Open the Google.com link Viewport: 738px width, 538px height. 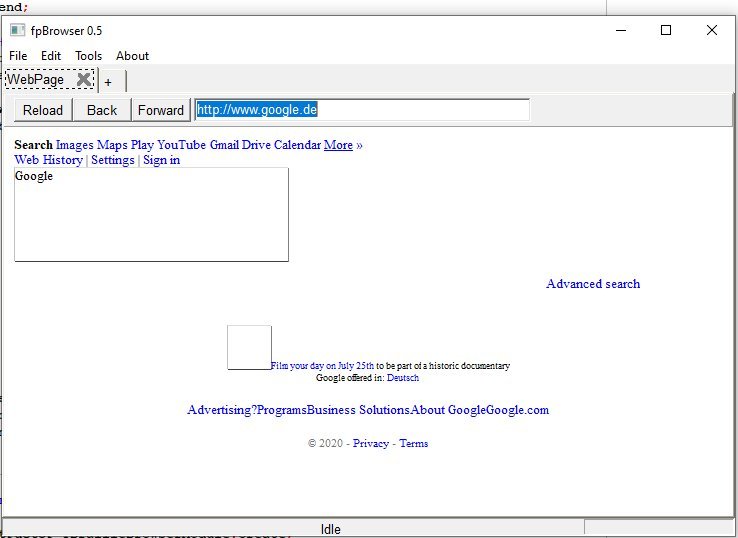pos(517,410)
